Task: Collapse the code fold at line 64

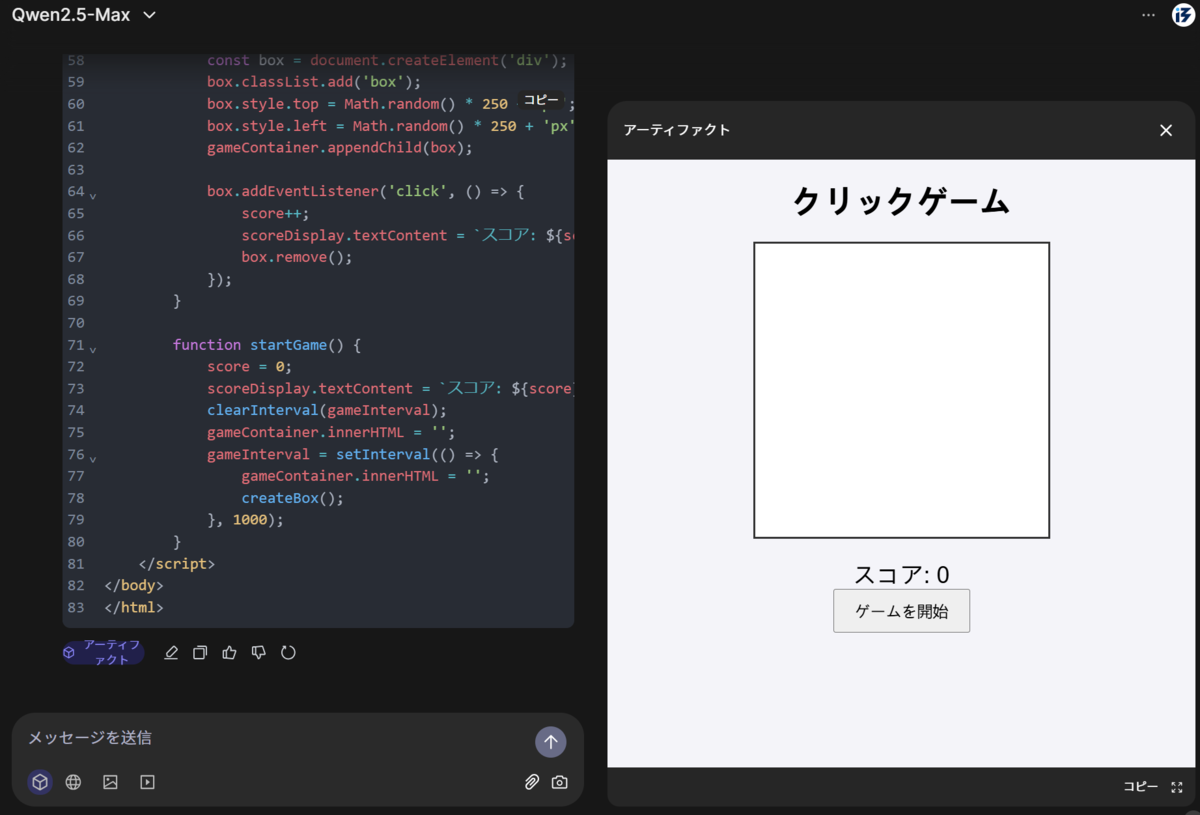Action: click(93, 194)
